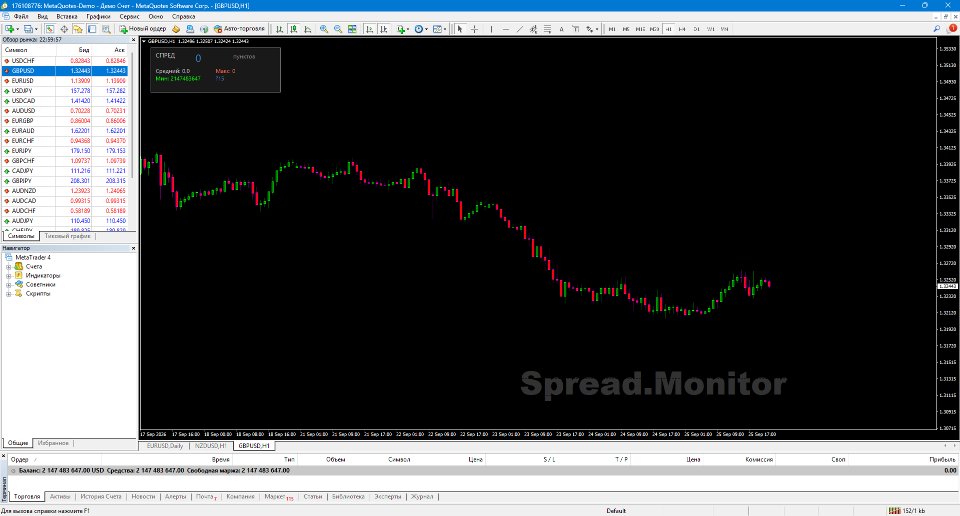Select the cursor arrow tool
Viewport: 960px width, 516px height.
[459, 29]
